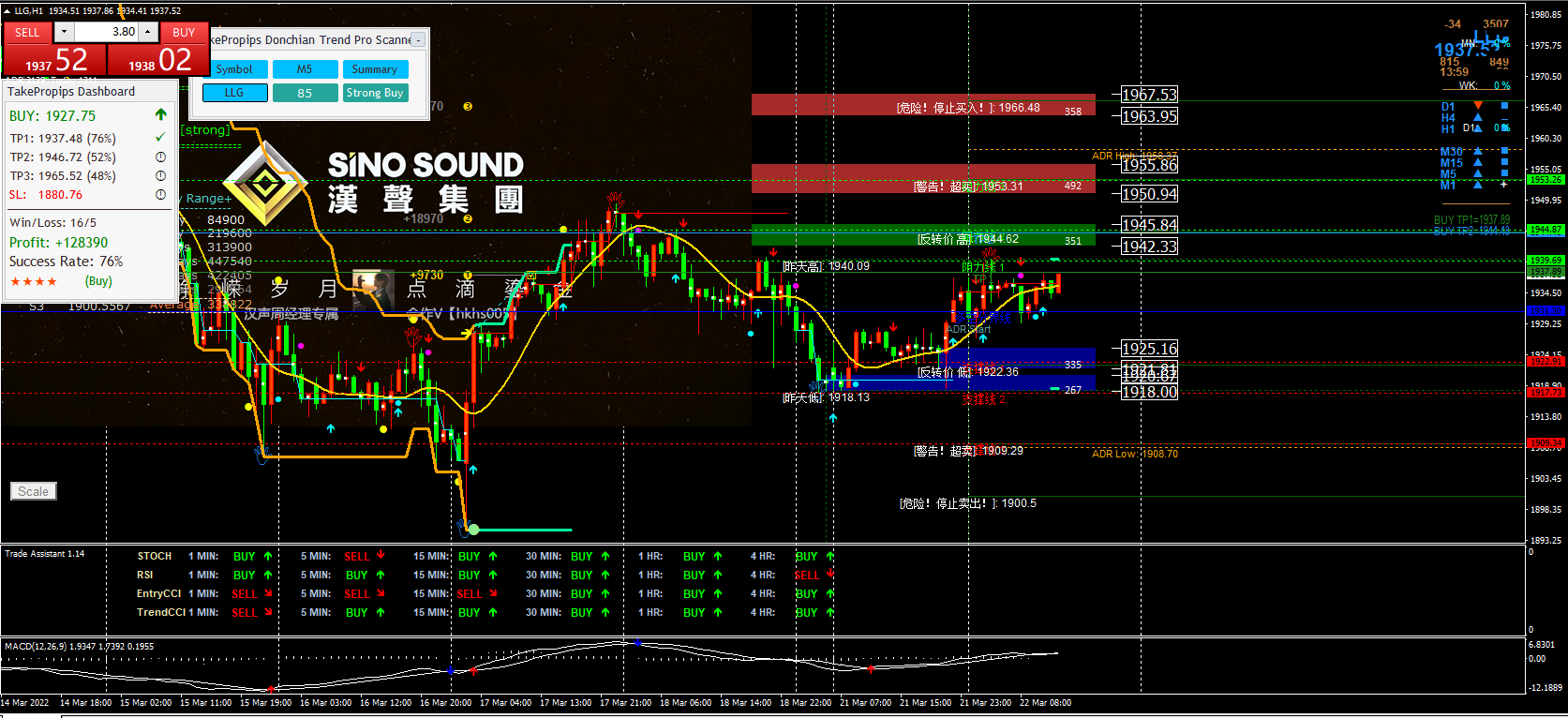Click the STOCH 1 HR green arrow
Screen dimensions: 1568x718
718,556
